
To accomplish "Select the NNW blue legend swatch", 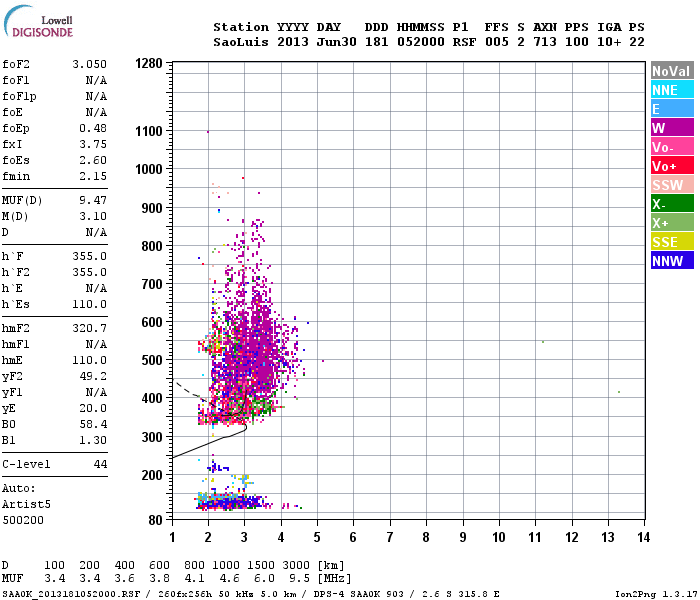I will click(x=672, y=261).
